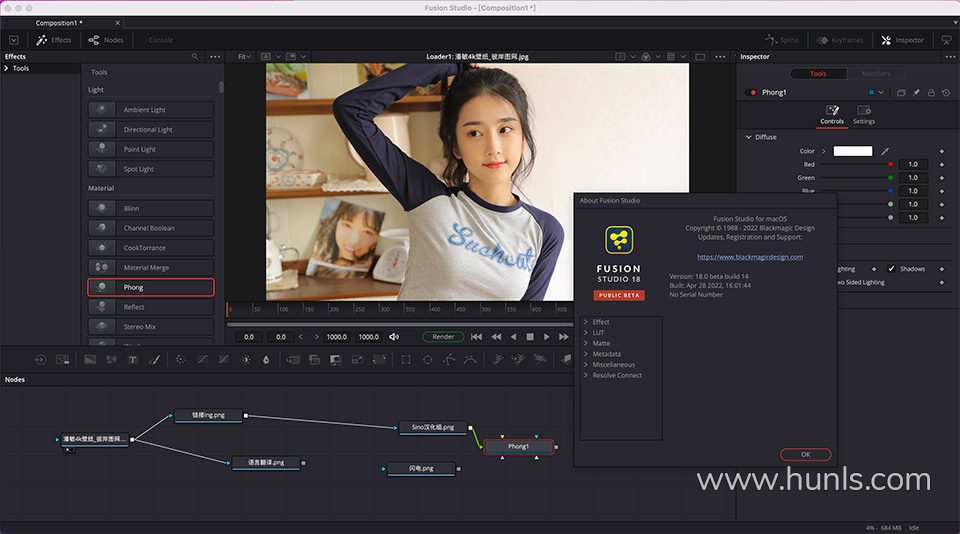The width and height of the screenshot is (960, 534).
Task: Open the Fit zoom dropdown
Action: point(244,57)
